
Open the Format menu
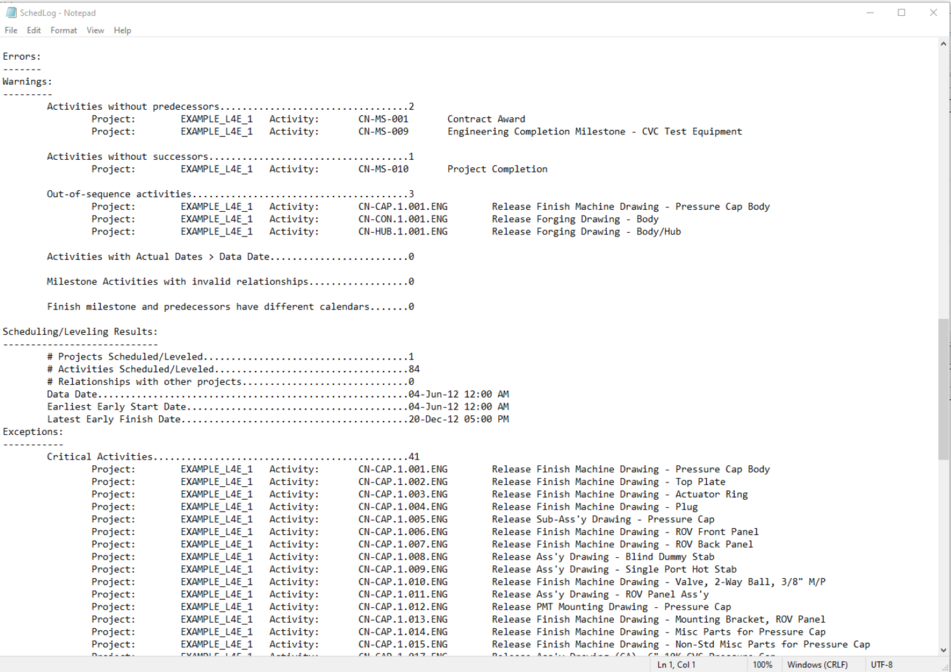[x=63, y=30]
